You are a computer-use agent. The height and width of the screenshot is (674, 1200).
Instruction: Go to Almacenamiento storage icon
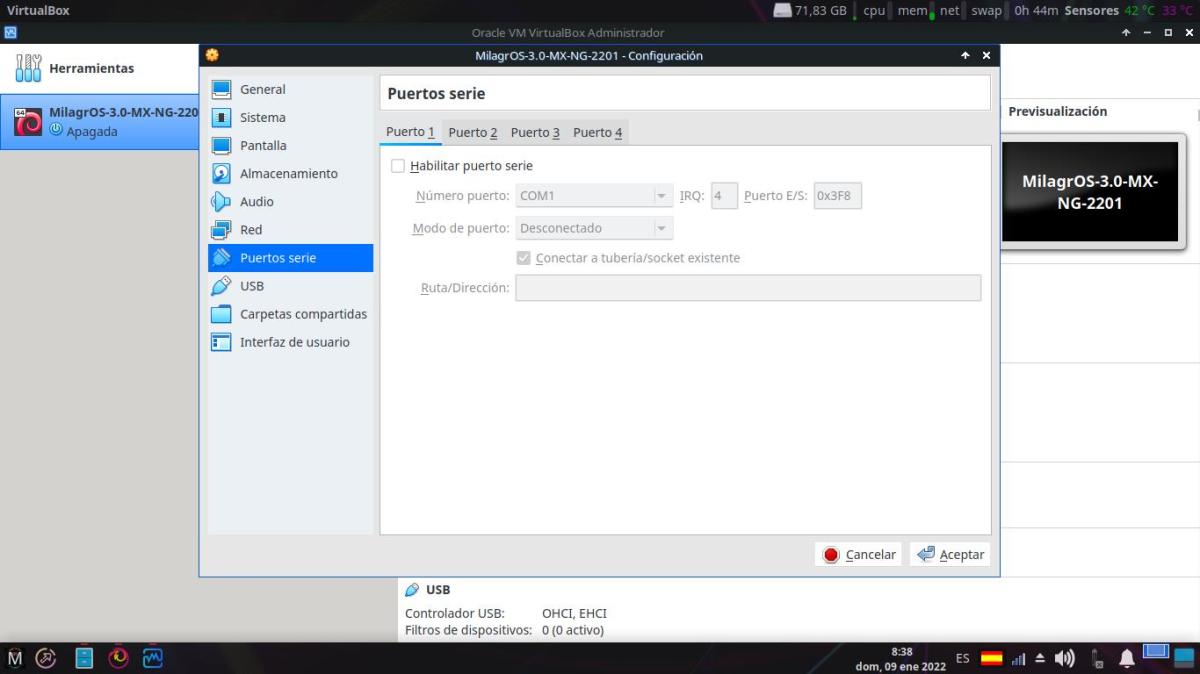221,174
